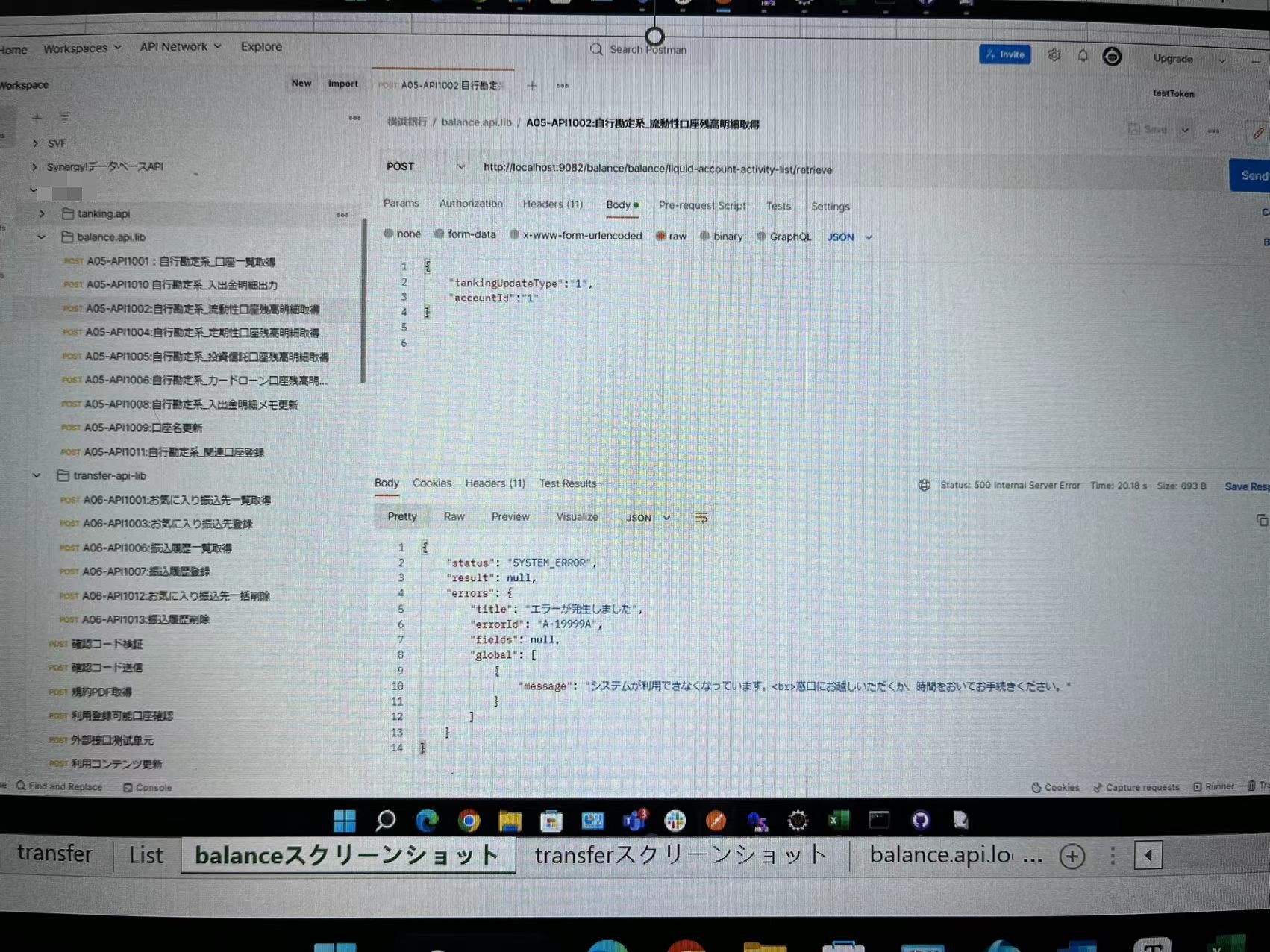Image resolution: width=1270 pixels, height=952 pixels.
Task: Open user avatar menu
Action: tap(1112, 57)
